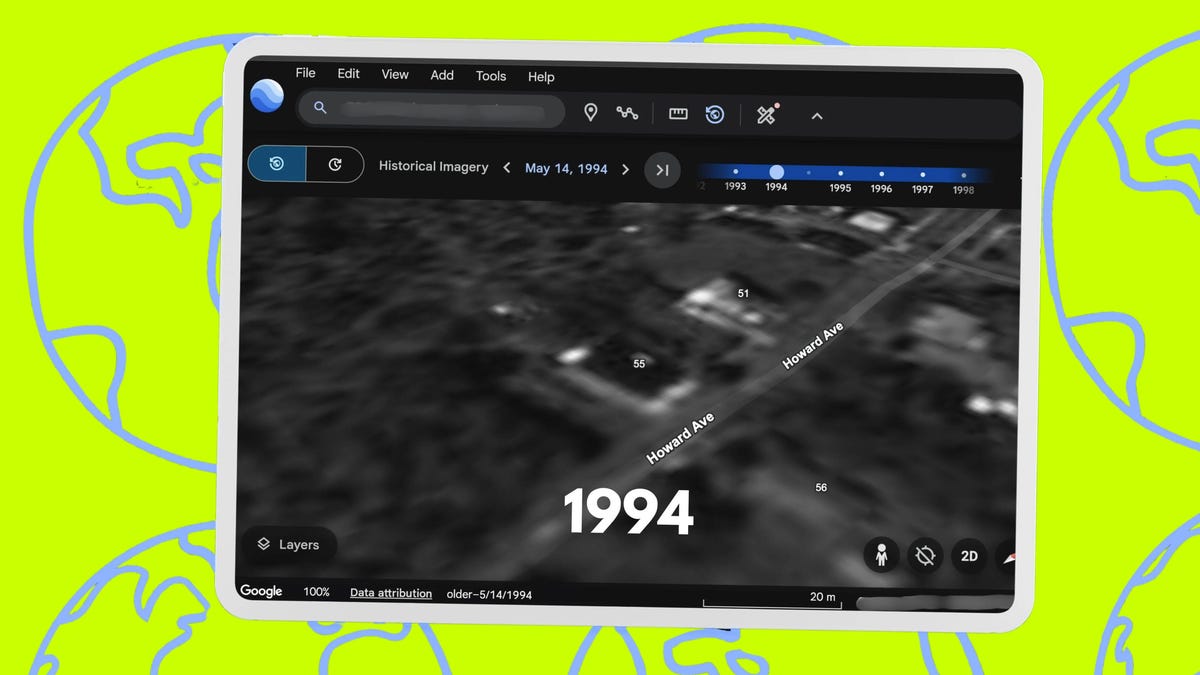This screenshot has width=1200, height=675.
Task: Click the satellite tool icon with red dot
Action: coord(767,114)
